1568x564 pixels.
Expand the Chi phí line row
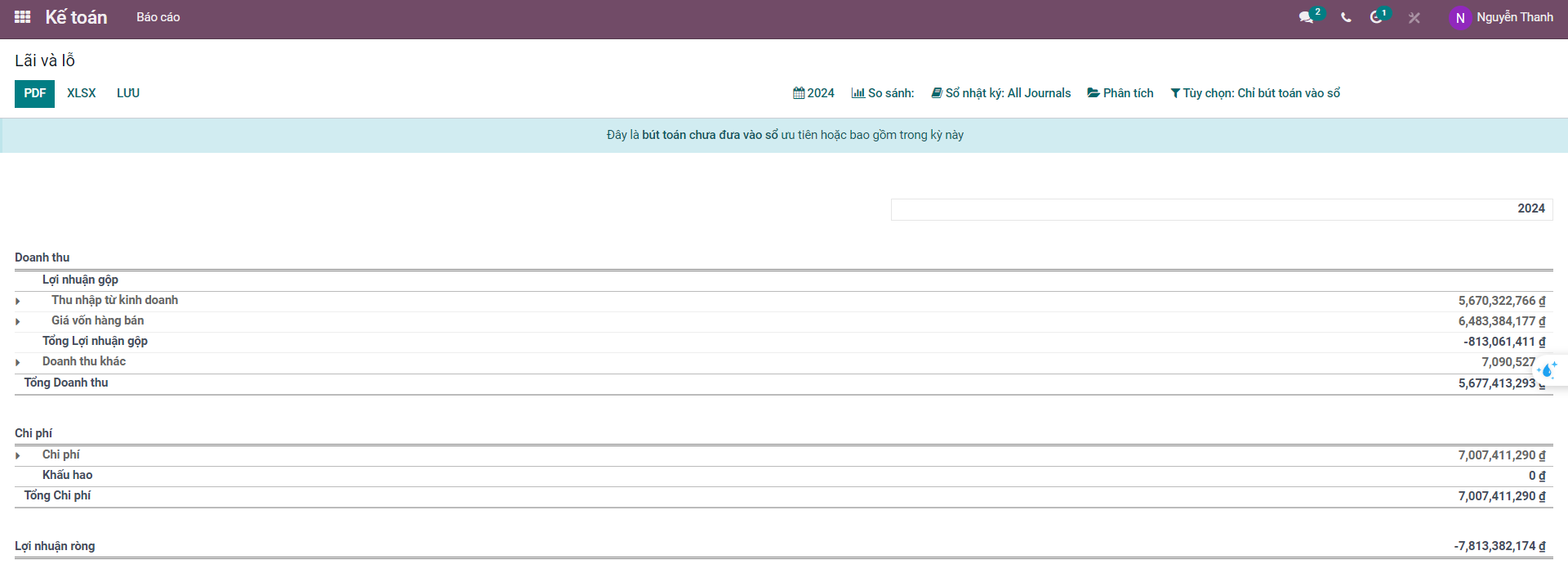click(x=18, y=455)
